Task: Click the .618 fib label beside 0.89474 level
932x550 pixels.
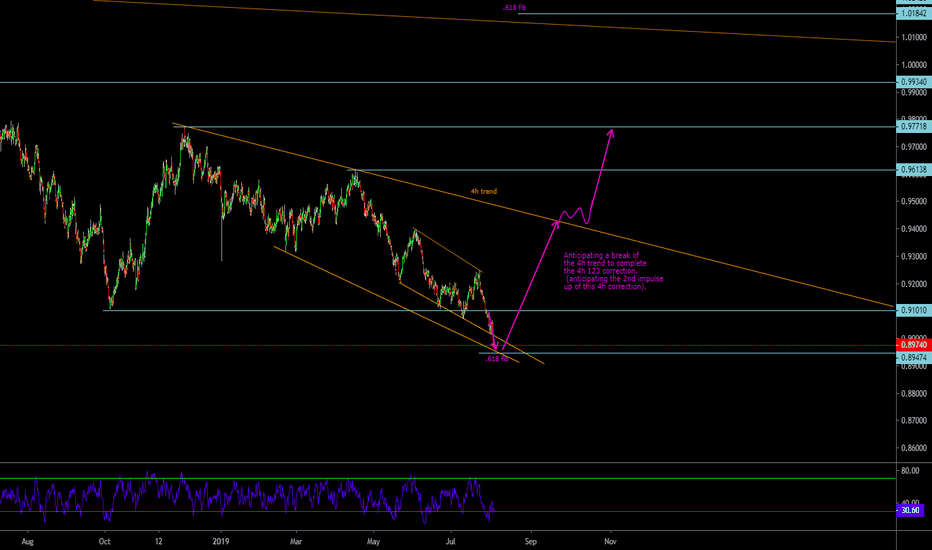Action: coord(497,359)
